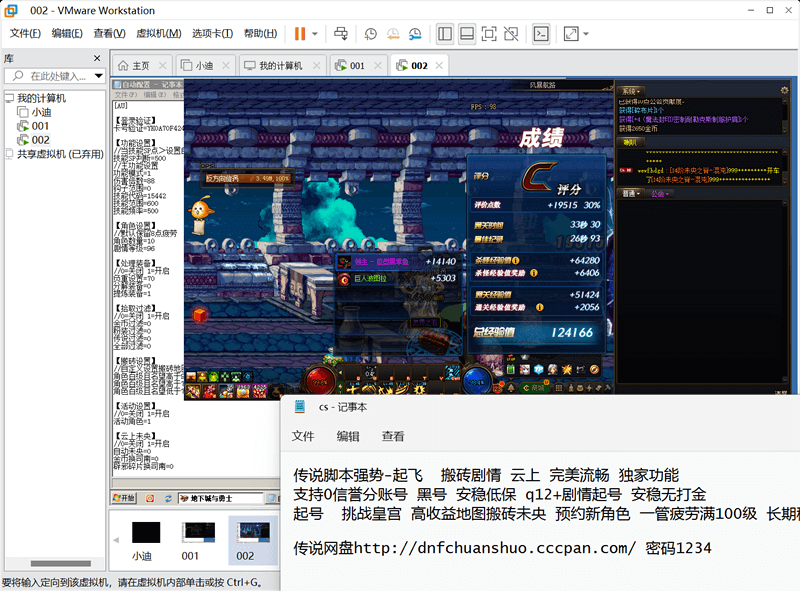The height and width of the screenshot is (591, 800).
Task: Click the library horizontal scrollbar
Action: click(60, 563)
